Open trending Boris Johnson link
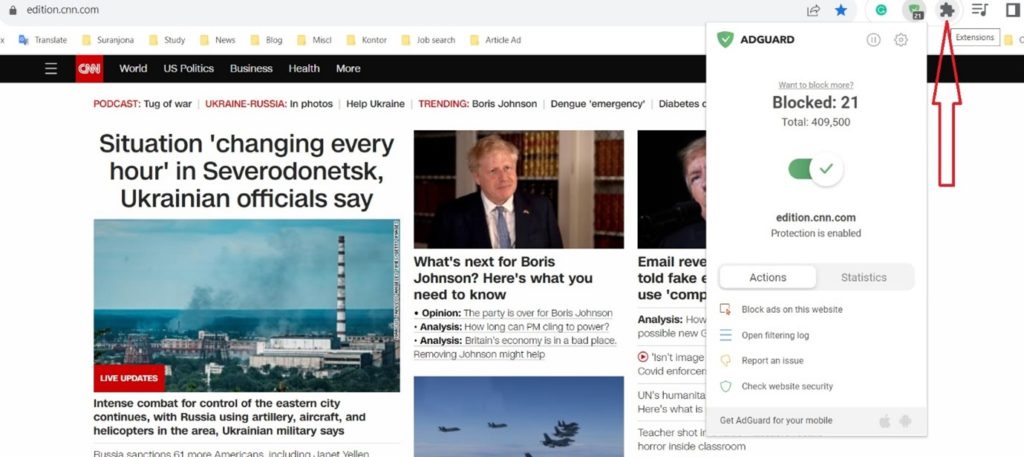The height and width of the screenshot is (457, 1024). pyautogui.click(x=504, y=104)
